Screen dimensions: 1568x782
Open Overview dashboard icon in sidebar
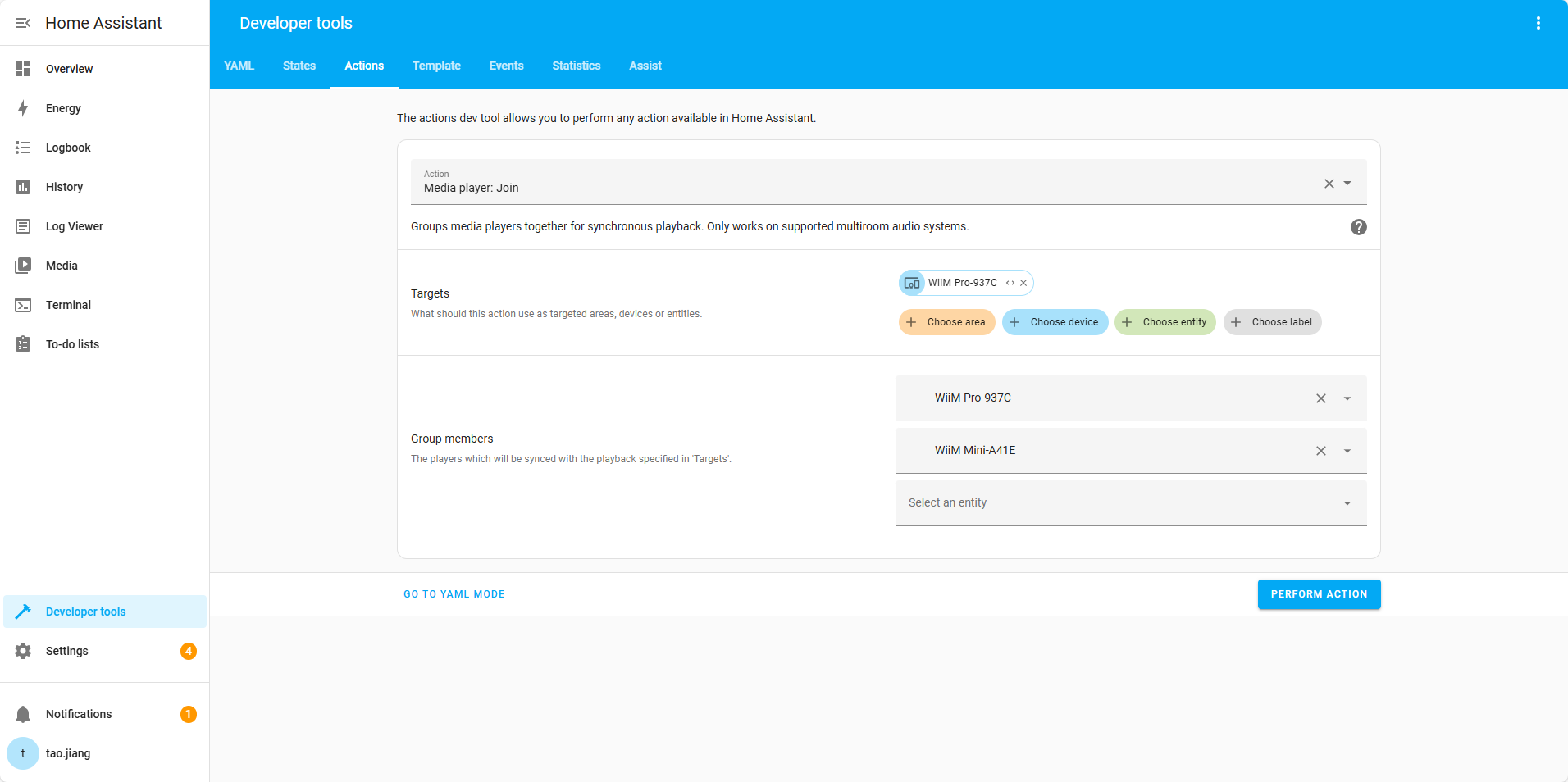click(x=23, y=69)
